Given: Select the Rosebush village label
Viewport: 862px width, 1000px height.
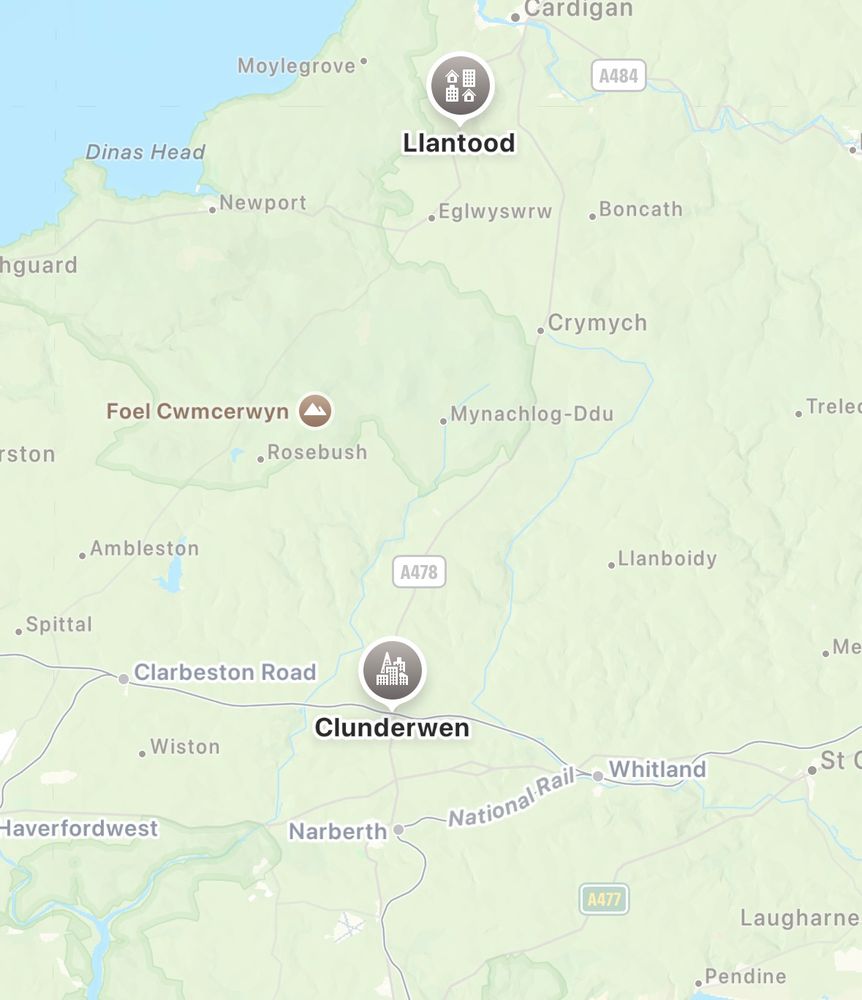Looking at the screenshot, I should click(317, 452).
